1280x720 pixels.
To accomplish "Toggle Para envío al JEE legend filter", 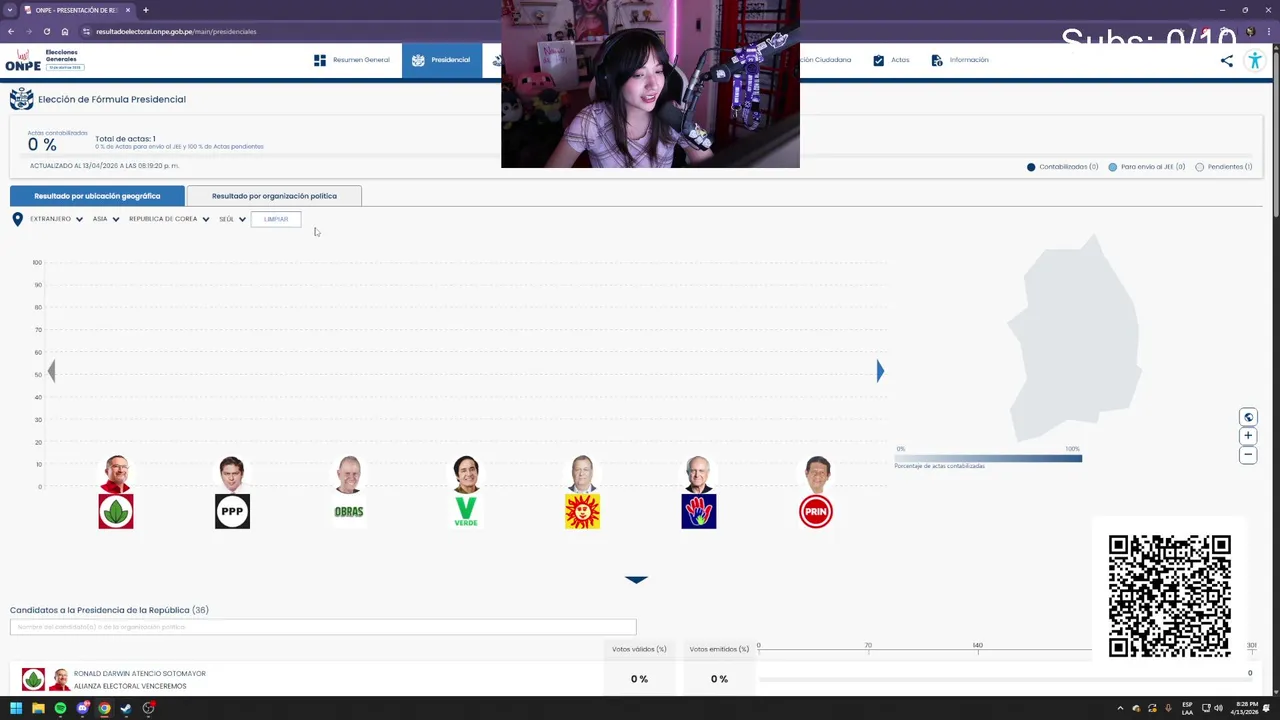I will coord(1147,167).
